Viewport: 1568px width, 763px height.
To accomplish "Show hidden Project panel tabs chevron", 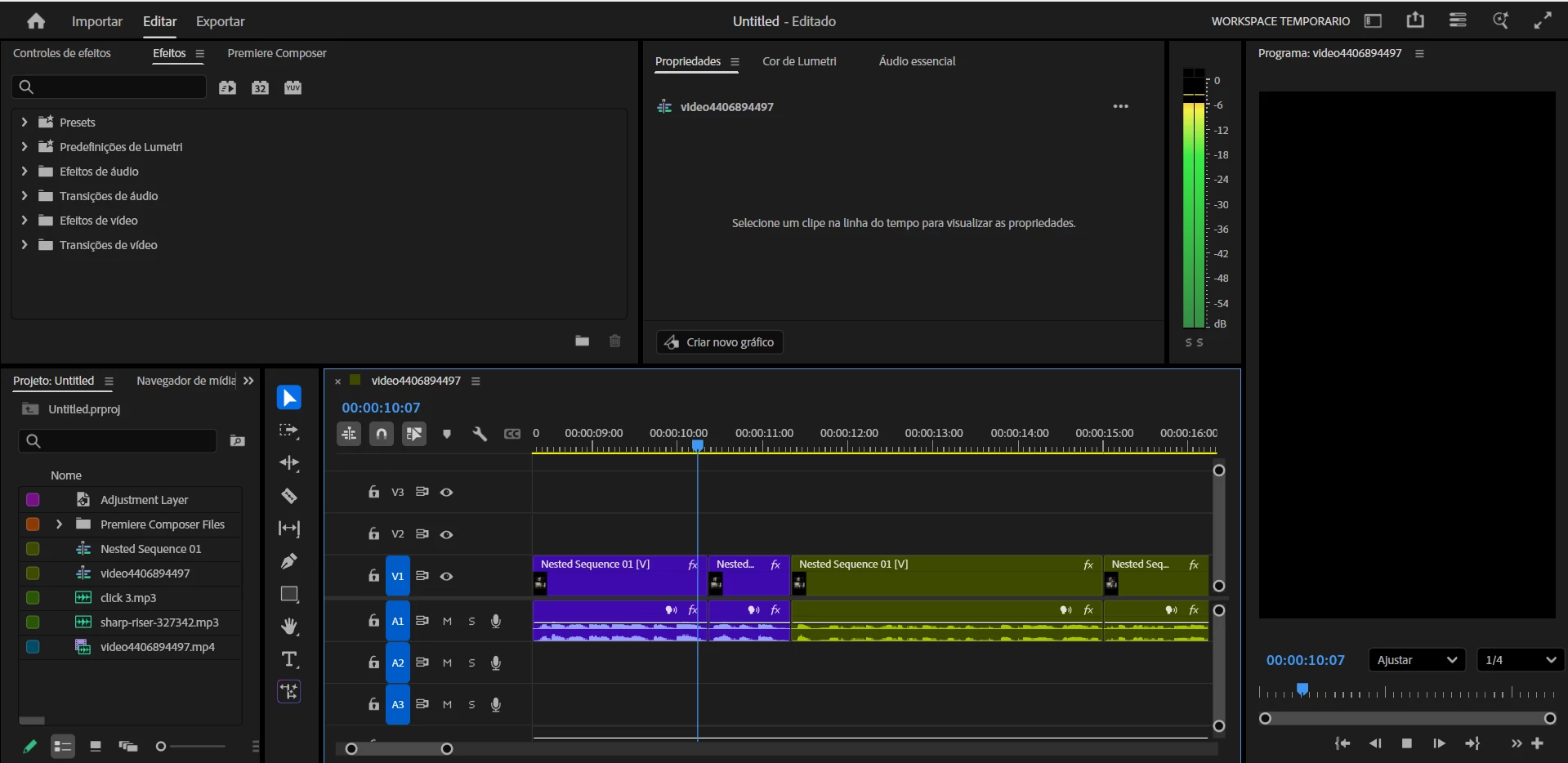I will click(x=248, y=381).
